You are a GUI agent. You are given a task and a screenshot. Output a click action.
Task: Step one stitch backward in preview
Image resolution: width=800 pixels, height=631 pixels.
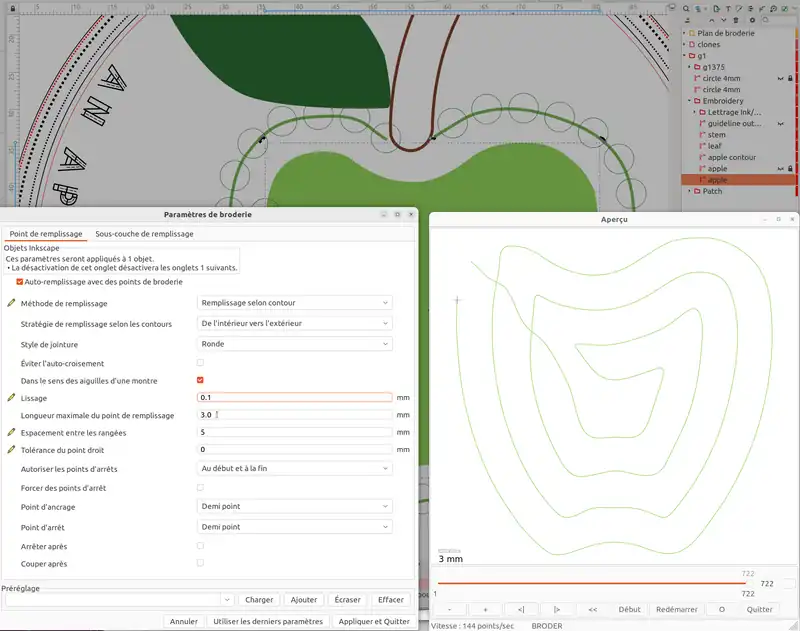[x=521, y=609]
